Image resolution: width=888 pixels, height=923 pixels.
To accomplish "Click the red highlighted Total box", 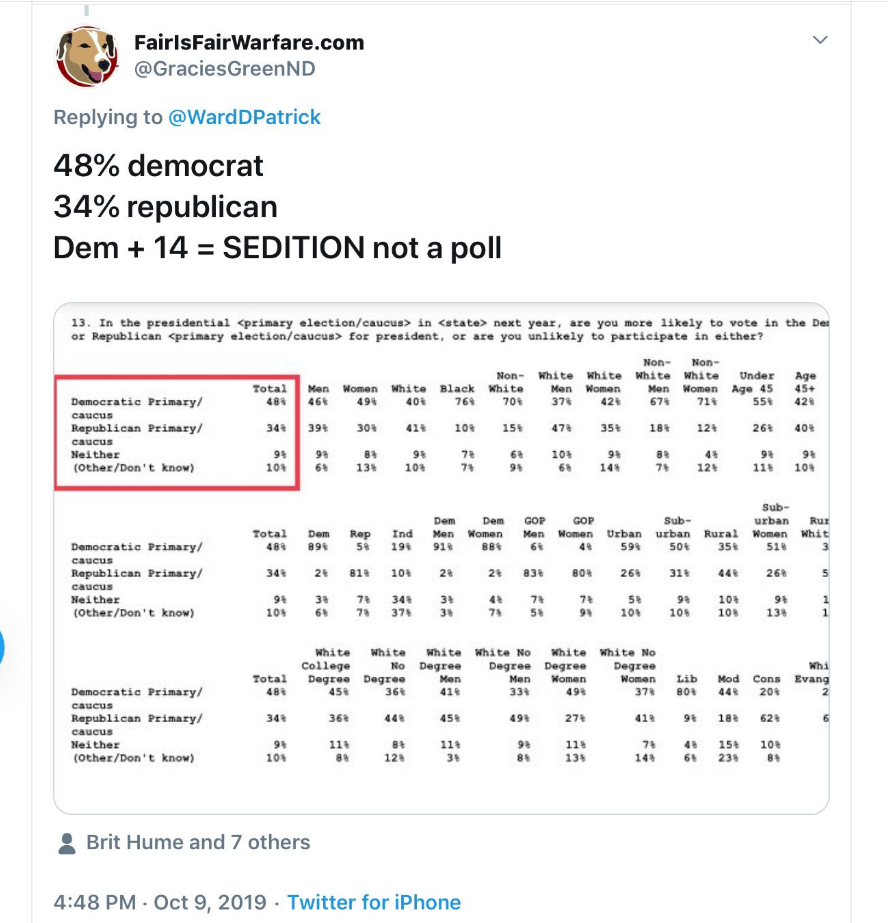I will pos(177,433).
